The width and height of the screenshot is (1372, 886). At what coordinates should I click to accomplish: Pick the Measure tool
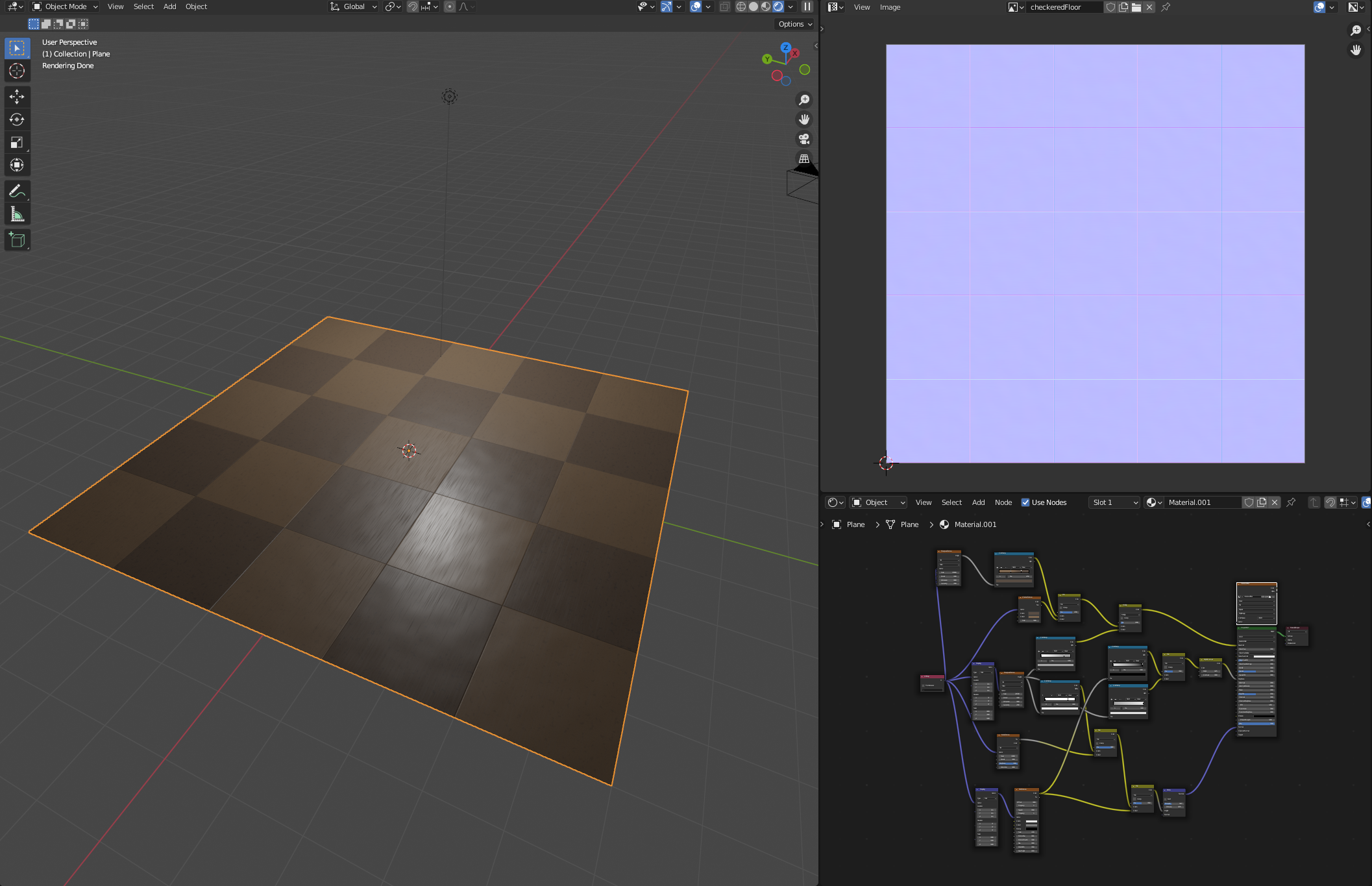(17, 214)
